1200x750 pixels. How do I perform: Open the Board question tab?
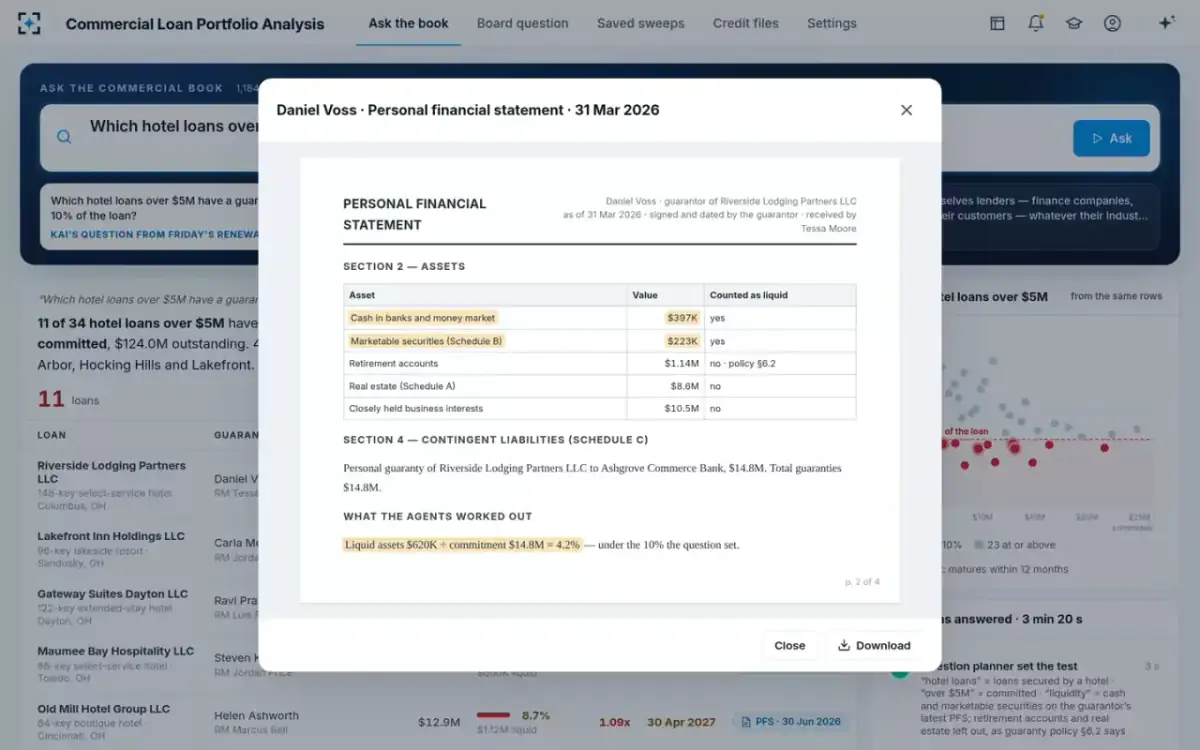(x=522, y=23)
